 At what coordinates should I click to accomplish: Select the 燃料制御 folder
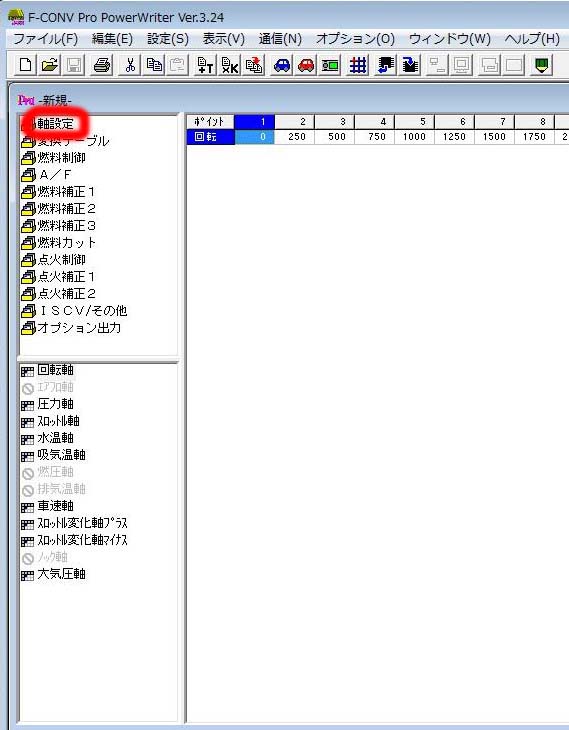(54, 158)
